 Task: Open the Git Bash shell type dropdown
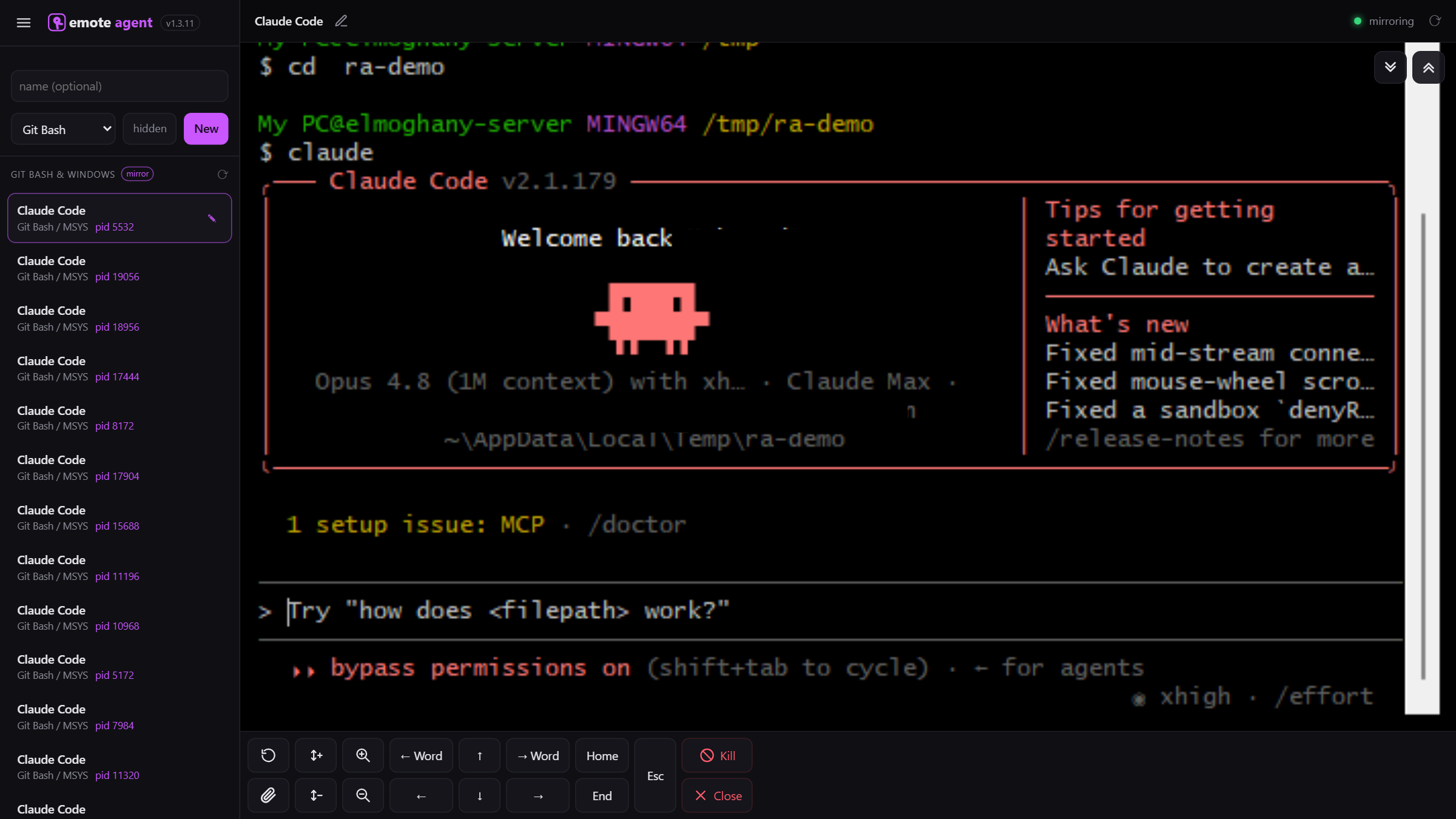coord(64,129)
